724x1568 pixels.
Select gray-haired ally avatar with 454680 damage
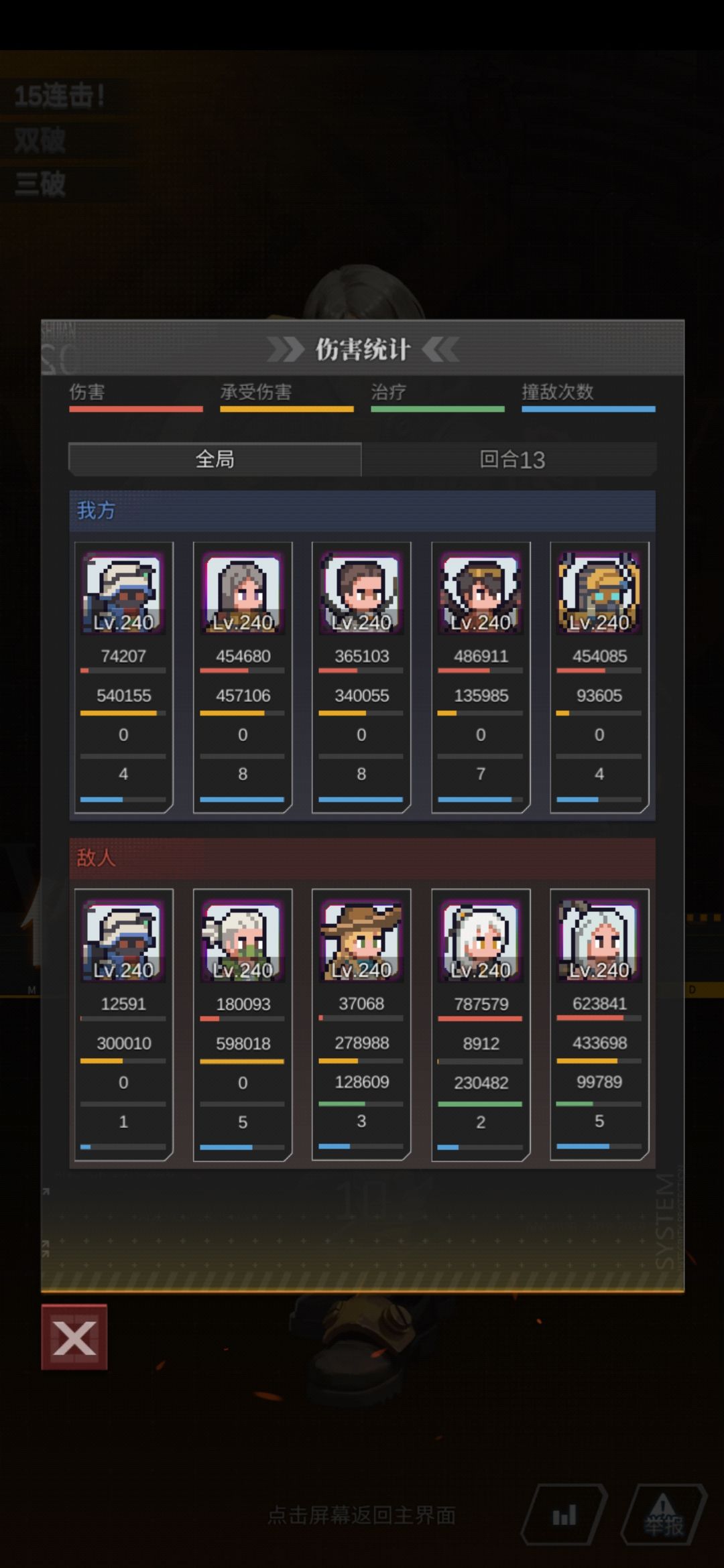[243, 594]
